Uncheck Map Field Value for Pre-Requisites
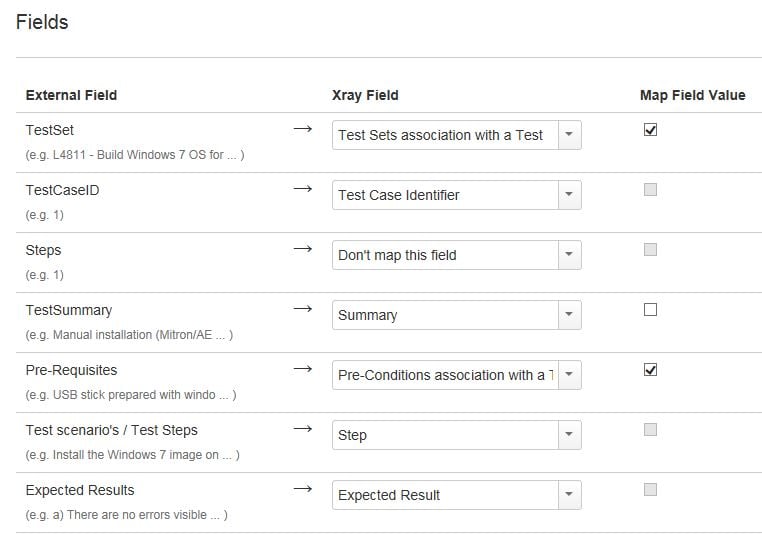The width and height of the screenshot is (762, 551). 650,370
